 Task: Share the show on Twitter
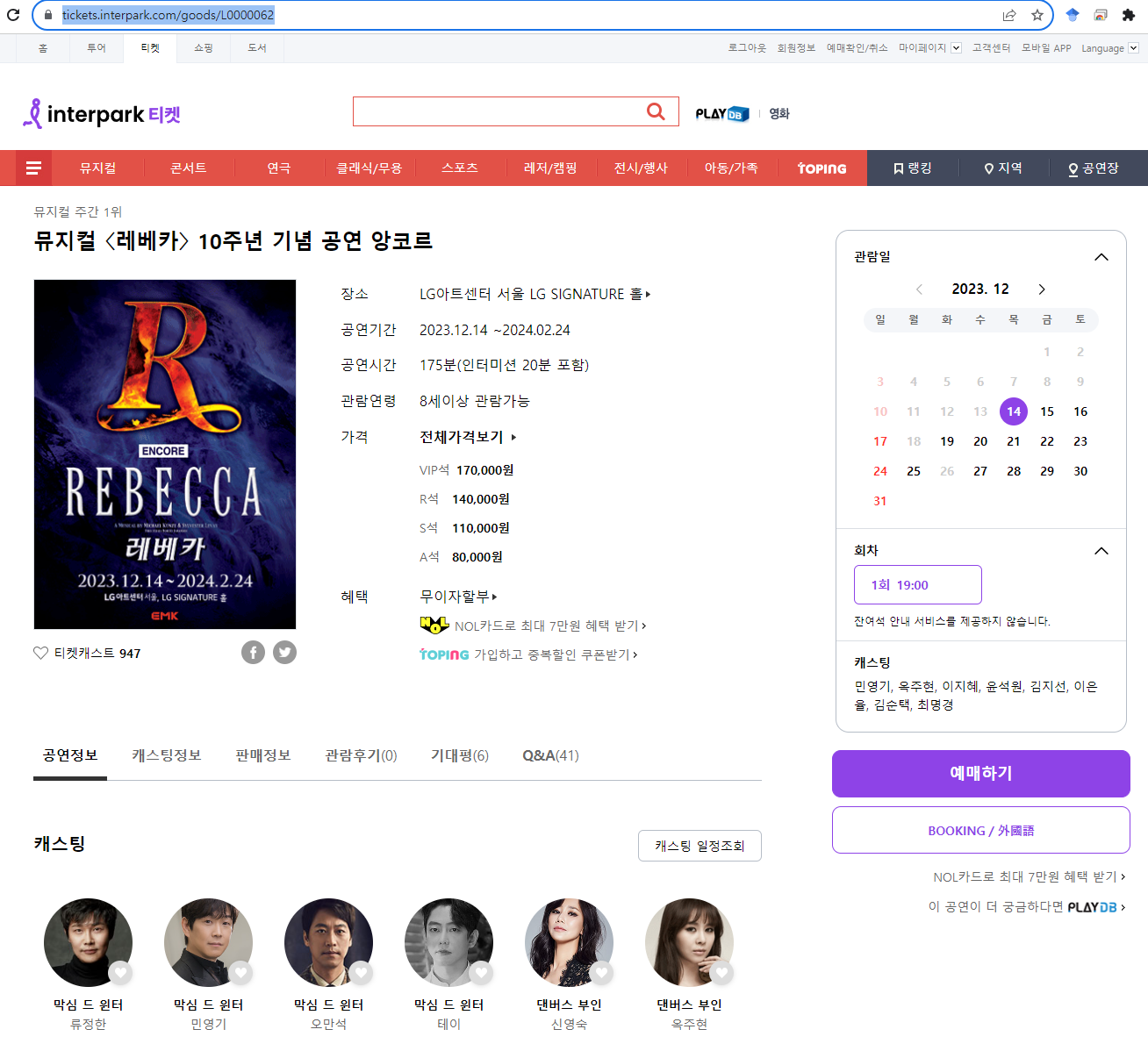[284, 652]
